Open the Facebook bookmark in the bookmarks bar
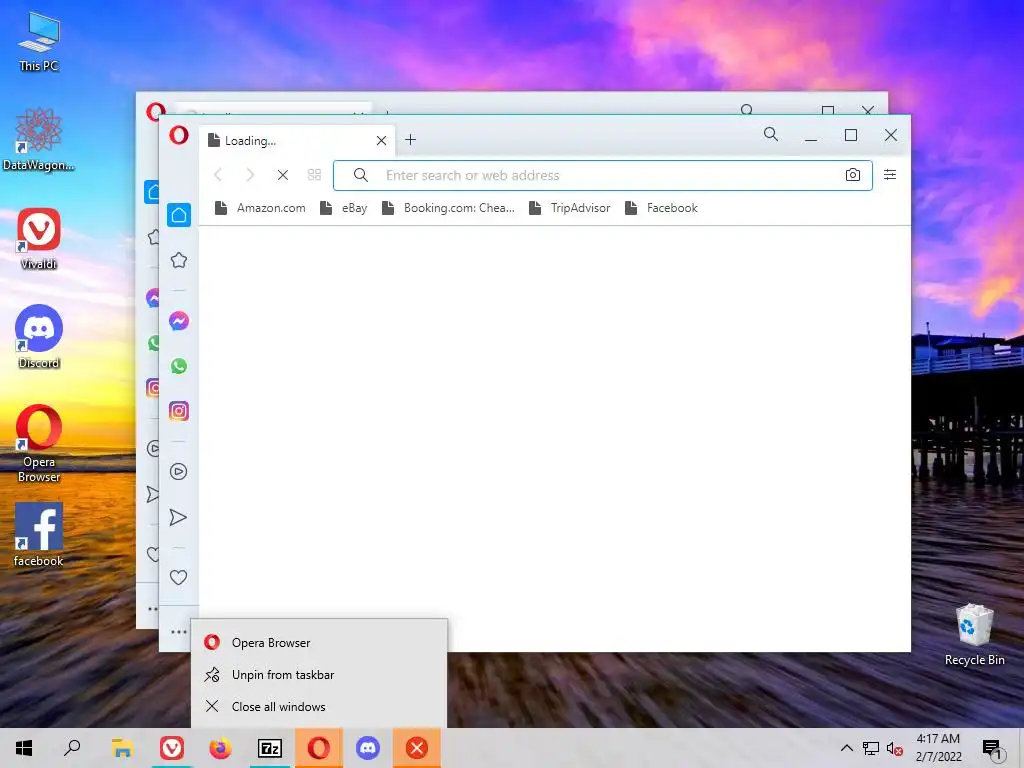The image size is (1024, 768). coord(662,208)
